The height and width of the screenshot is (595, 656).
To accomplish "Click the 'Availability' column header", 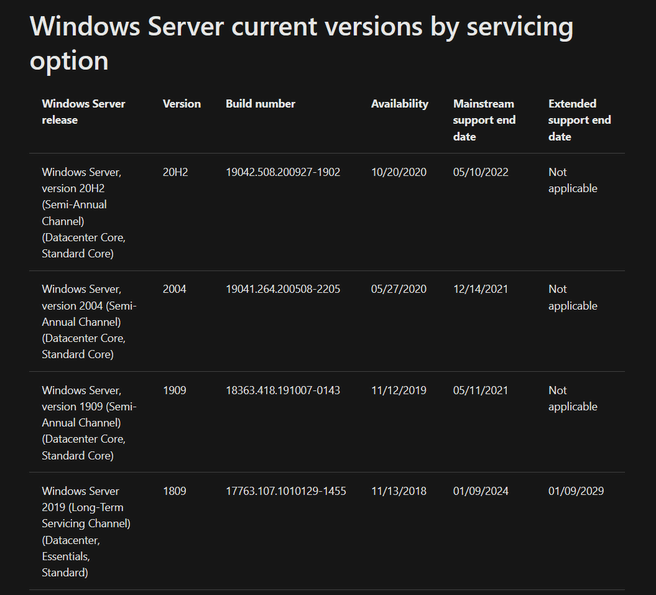I will (x=400, y=104).
